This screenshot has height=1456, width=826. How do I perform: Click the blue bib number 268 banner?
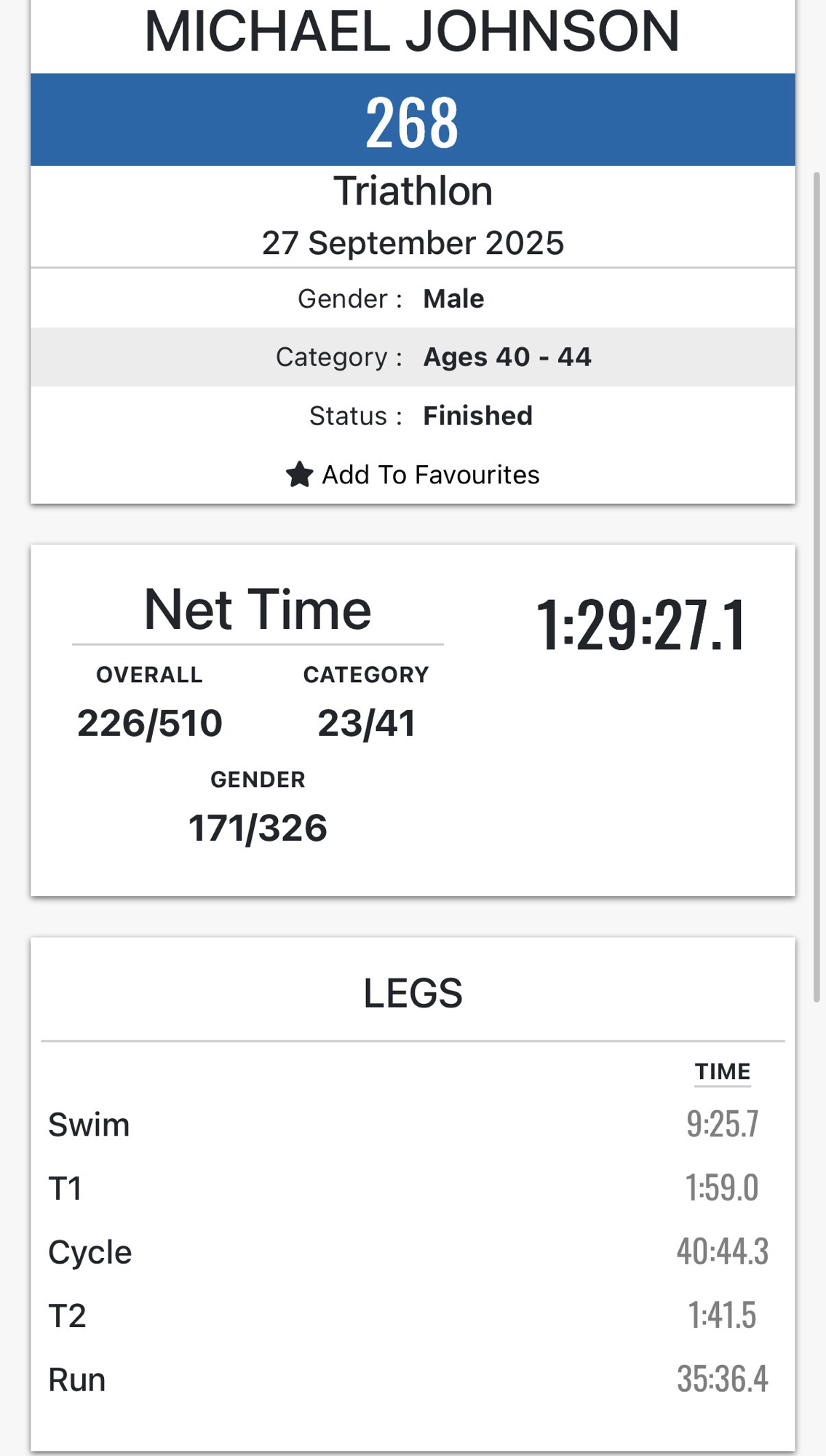click(x=413, y=120)
